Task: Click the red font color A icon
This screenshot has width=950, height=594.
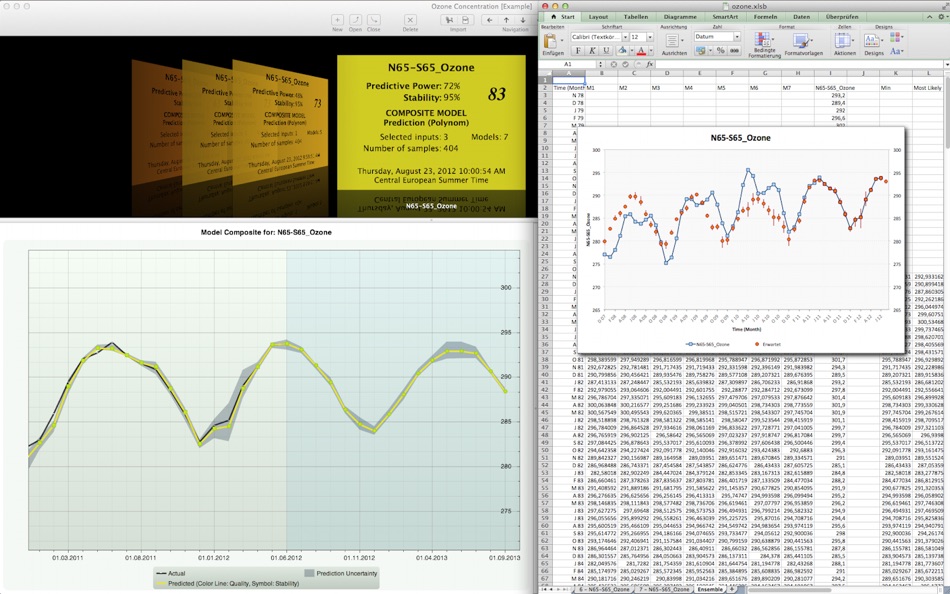Action: pyautogui.click(x=641, y=50)
